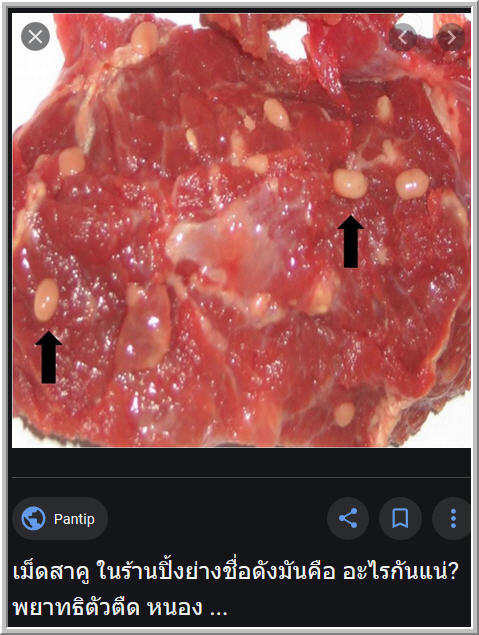Select the cyst above right black arrow
479x635 pixels.
pyautogui.click(x=350, y=183)
